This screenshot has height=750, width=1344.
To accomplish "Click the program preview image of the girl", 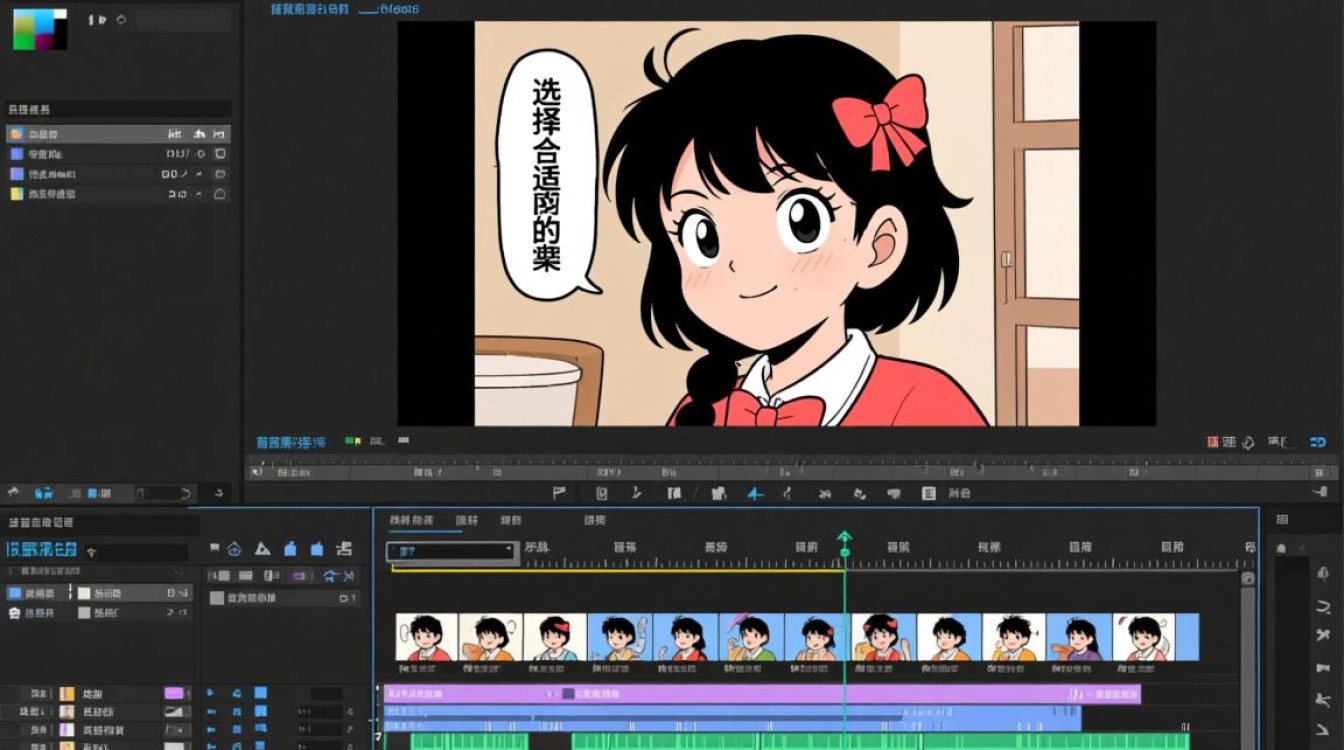I will click(x=777, y=224).
